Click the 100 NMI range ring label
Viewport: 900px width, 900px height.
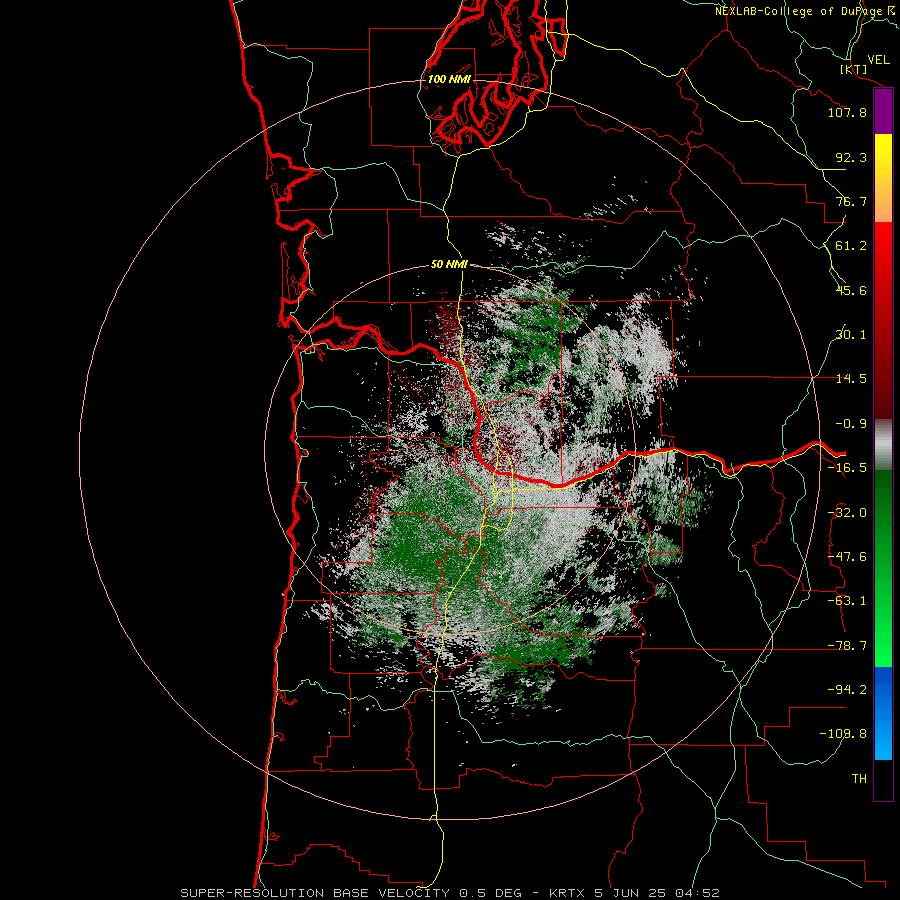[449, 79]
